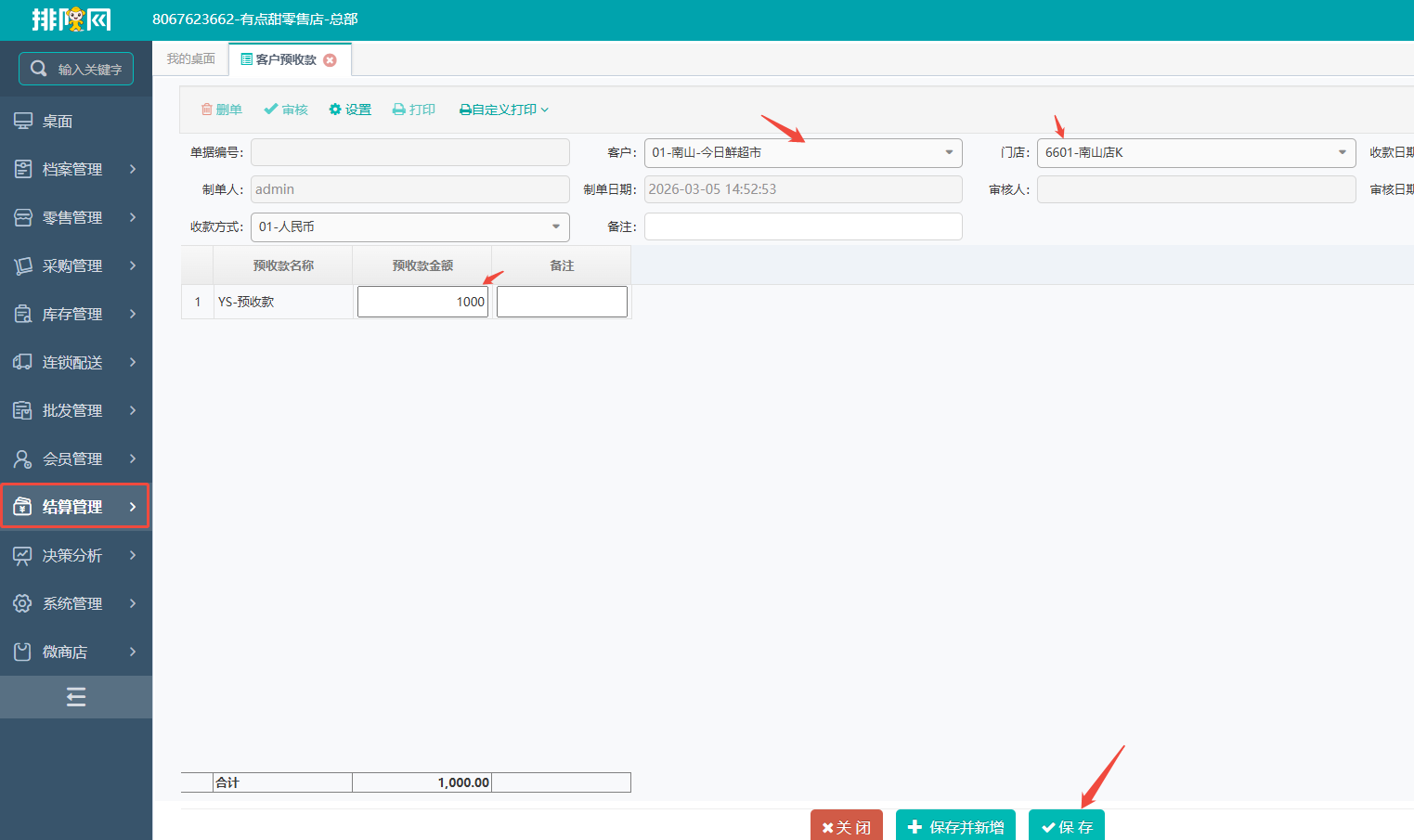Click the 制单日期 field
Screen dimensions: 1414x840
[x=803, y=189]
